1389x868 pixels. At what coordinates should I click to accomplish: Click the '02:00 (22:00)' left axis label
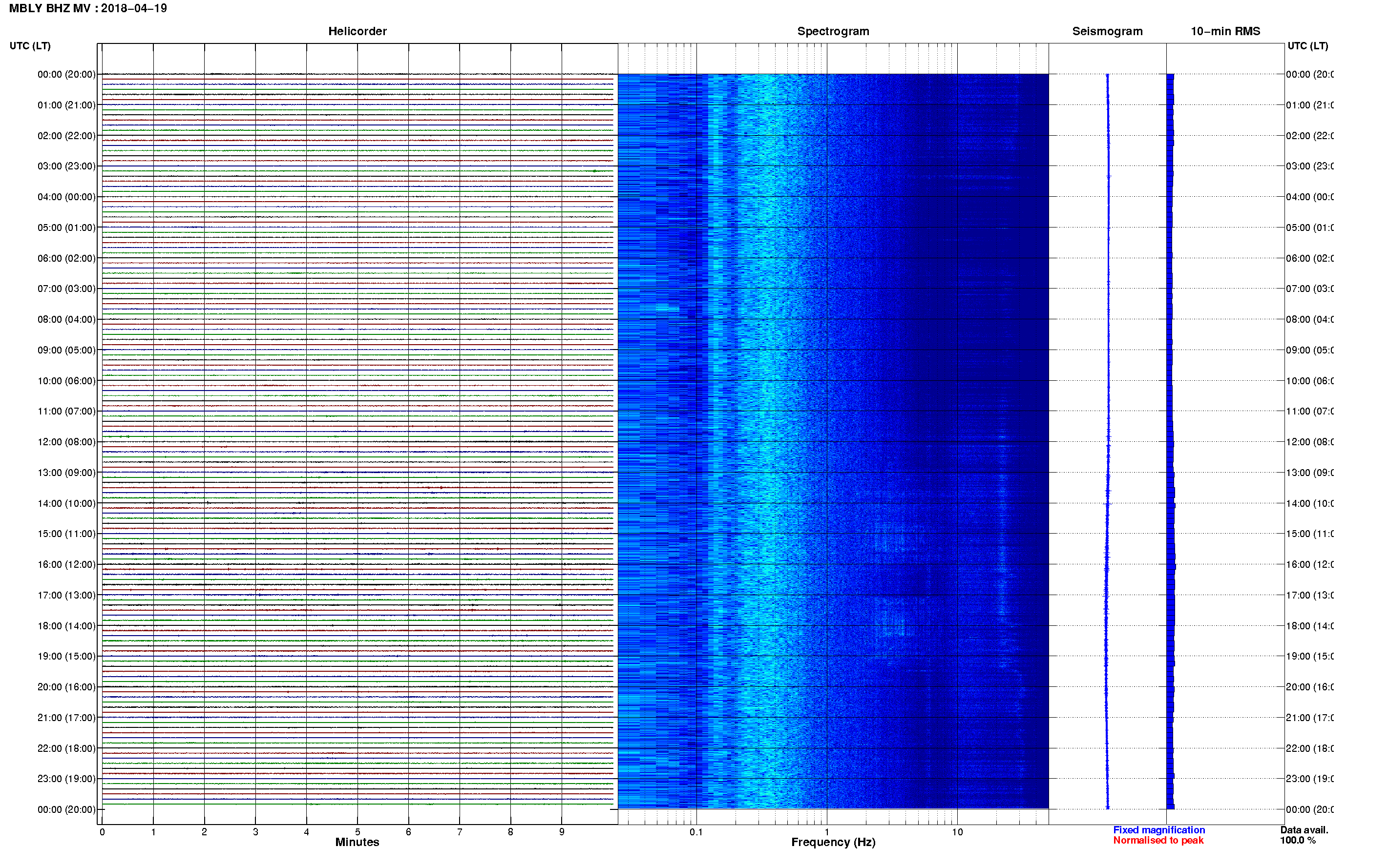pyautogui.click(x=66, y=136)
